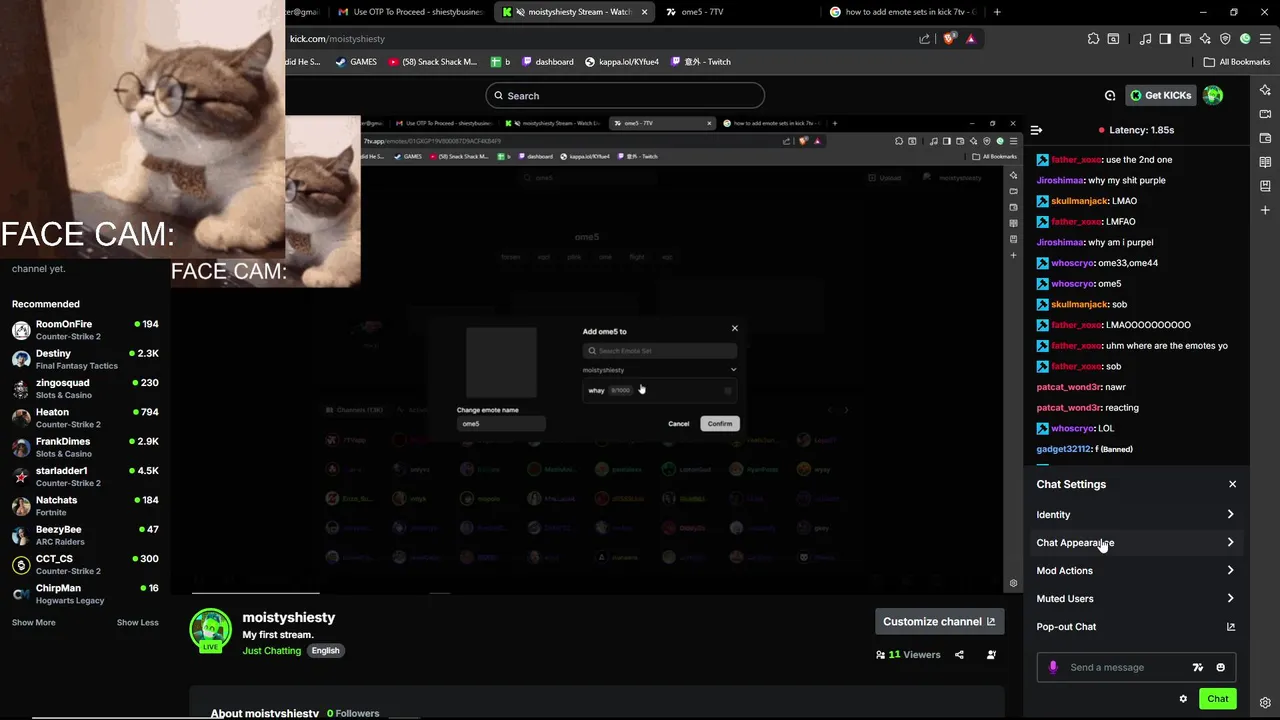Open sidebar settings gear at bottom right
Viewport: 1280px width, 720px height.
tap(1266, 703)
